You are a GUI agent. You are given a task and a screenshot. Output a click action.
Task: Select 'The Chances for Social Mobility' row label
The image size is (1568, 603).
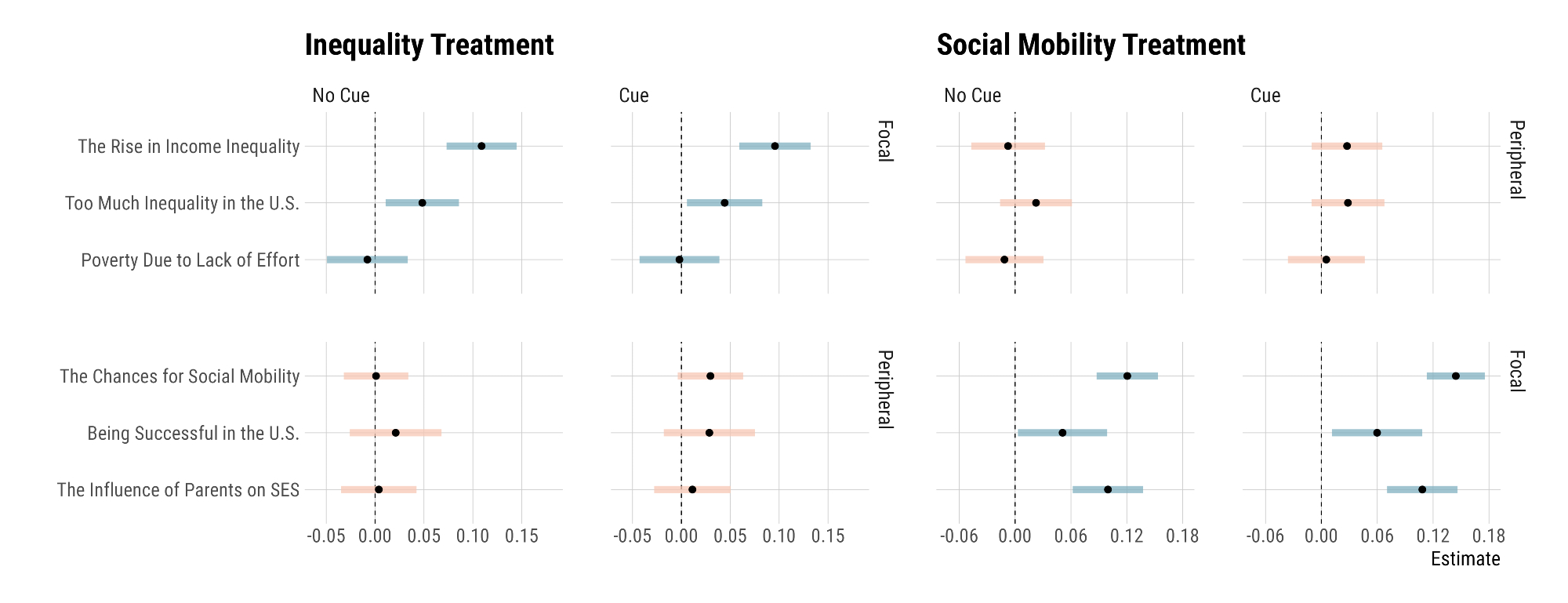click(x=180, y=376)
